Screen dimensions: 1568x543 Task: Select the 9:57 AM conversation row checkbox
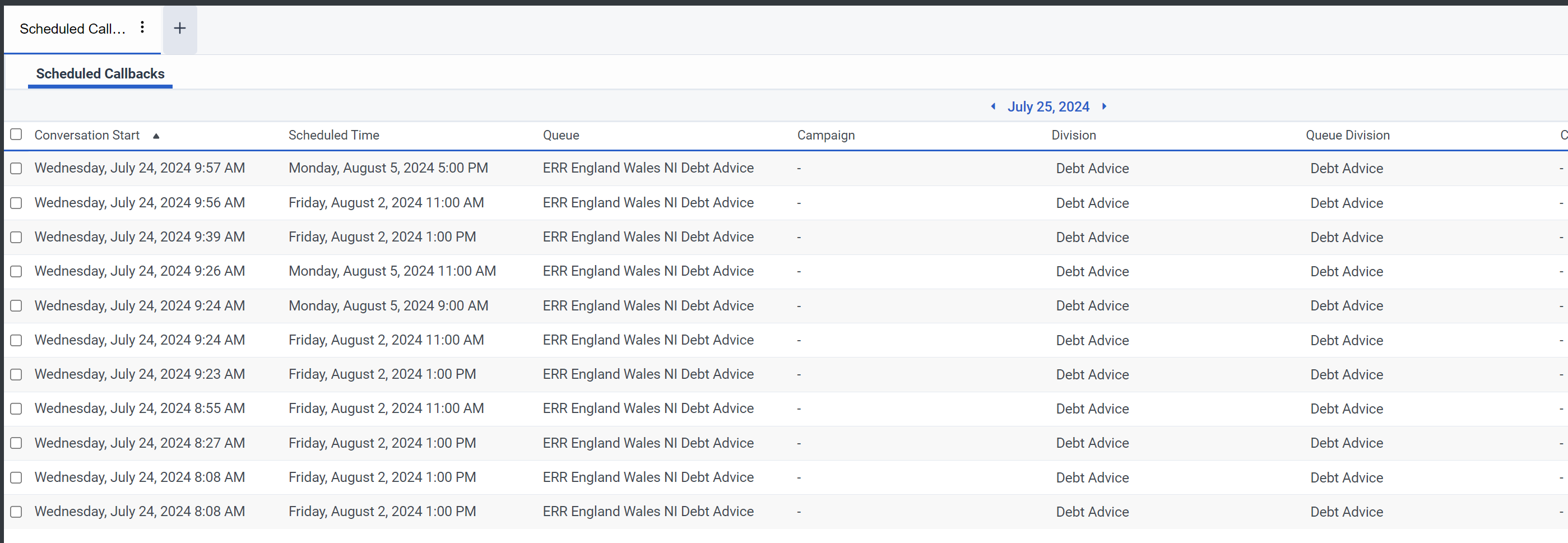(16, 169)
